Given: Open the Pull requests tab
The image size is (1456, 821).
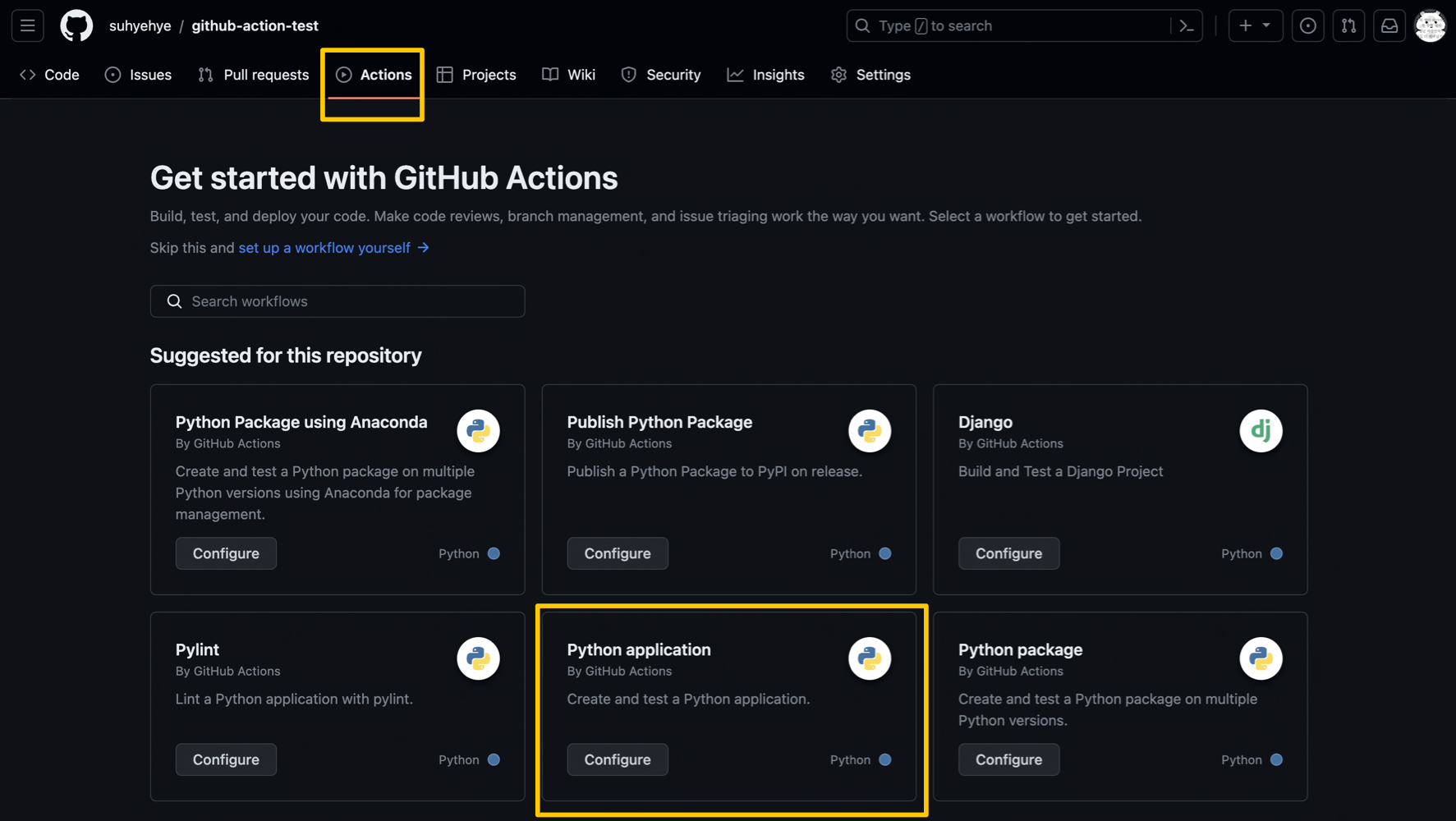Looking at the screenshot, I should pos(254,75).
